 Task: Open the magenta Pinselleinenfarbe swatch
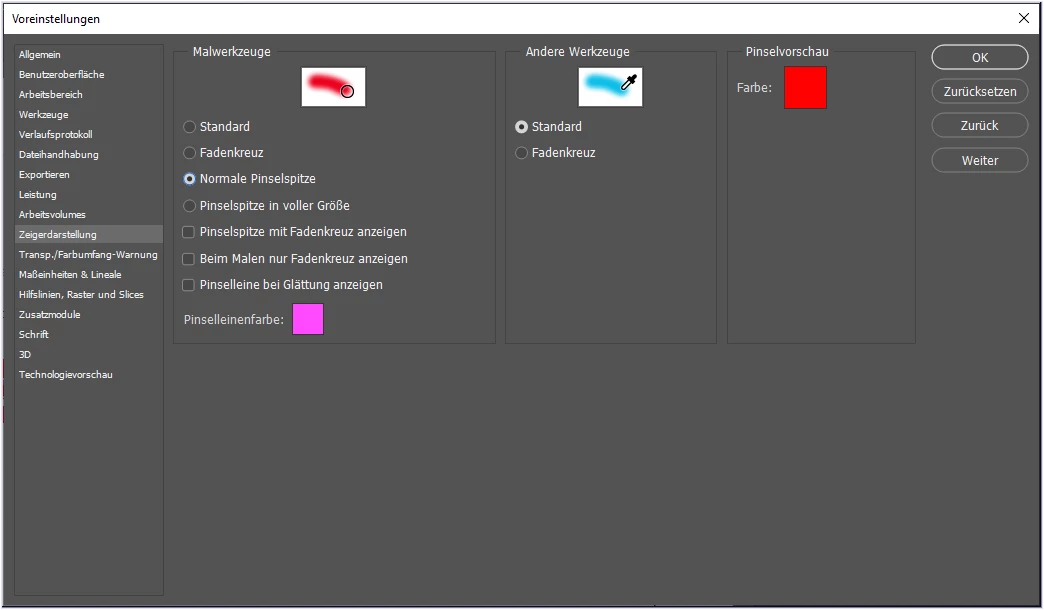[x=308, y=319]
